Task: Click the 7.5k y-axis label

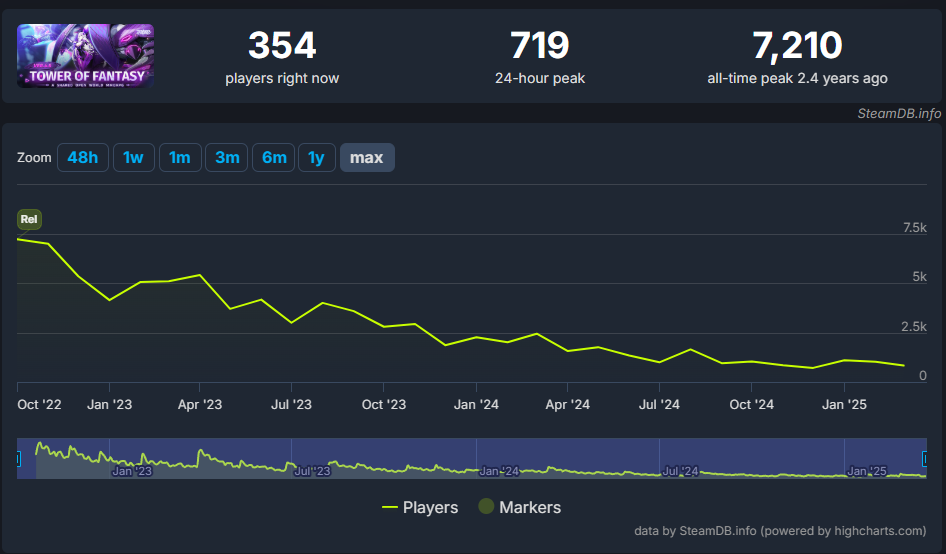Action: coord(915,228)
